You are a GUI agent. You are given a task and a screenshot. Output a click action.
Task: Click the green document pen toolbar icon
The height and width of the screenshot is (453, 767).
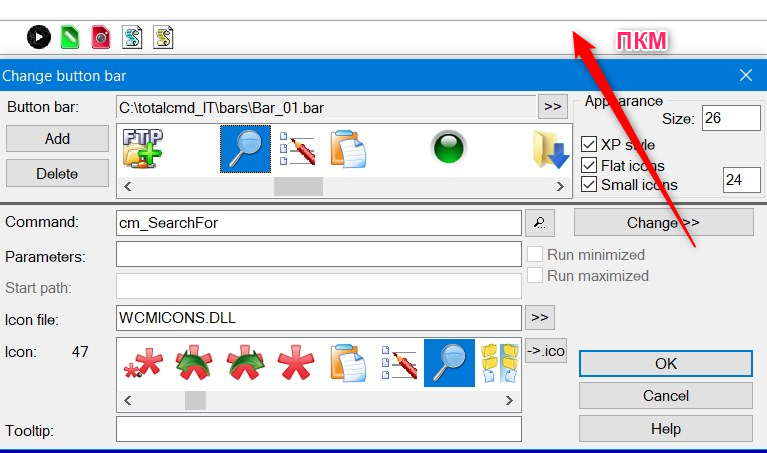tap(69, 37)
